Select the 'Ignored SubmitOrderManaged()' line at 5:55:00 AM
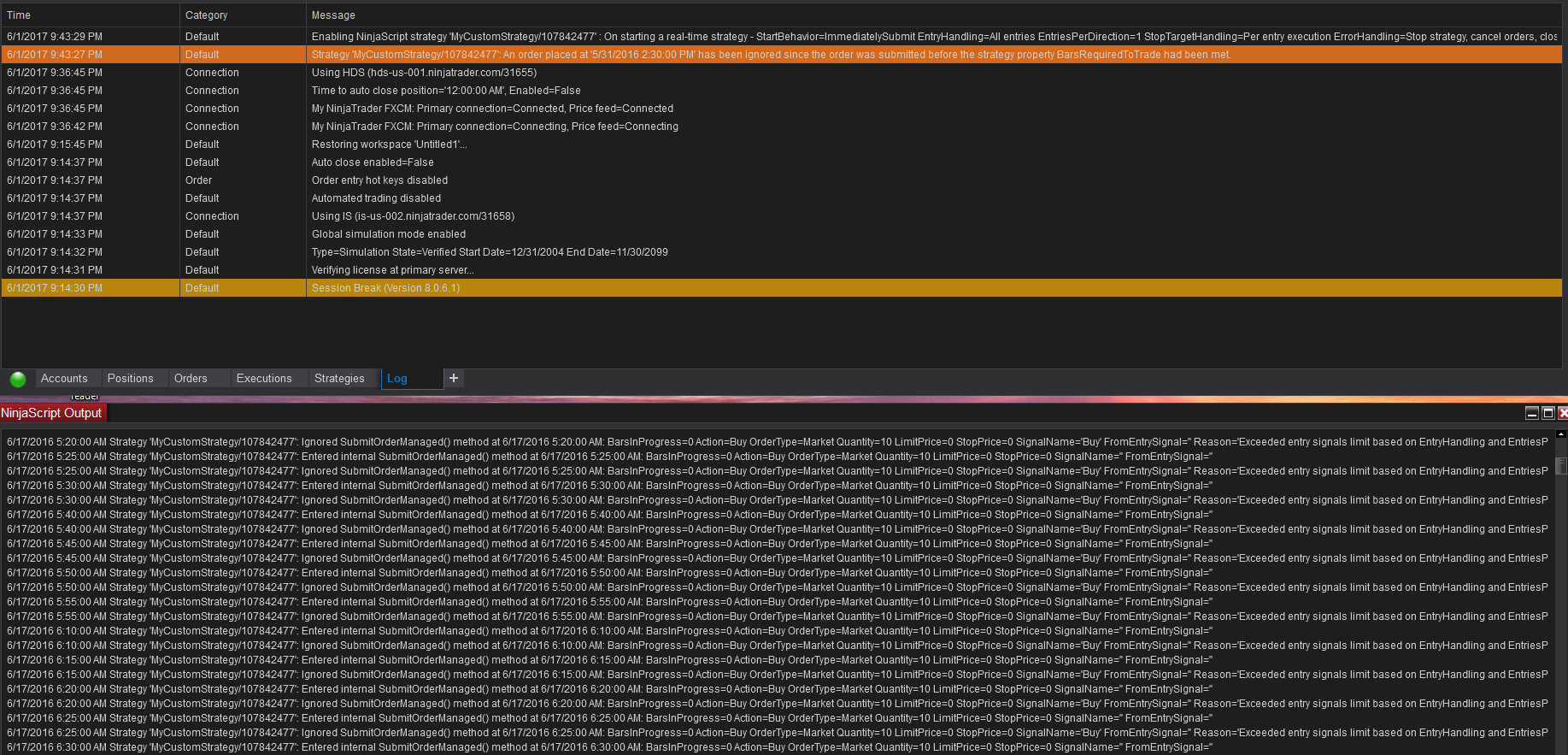Screen dimensions: 1568x755 click(x=778, y=616)
